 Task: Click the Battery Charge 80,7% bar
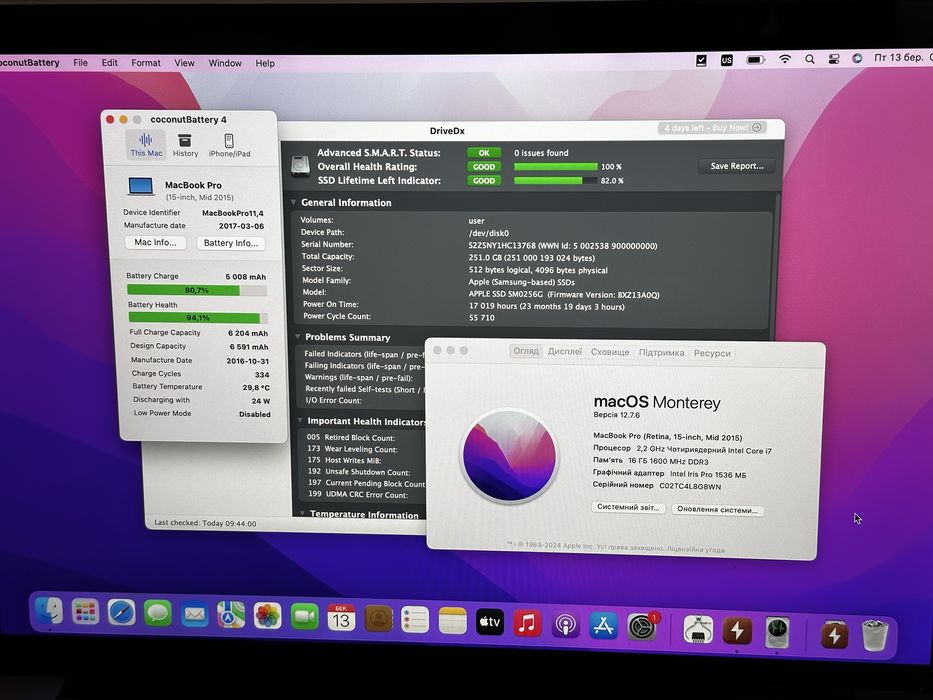pos(196,290)
